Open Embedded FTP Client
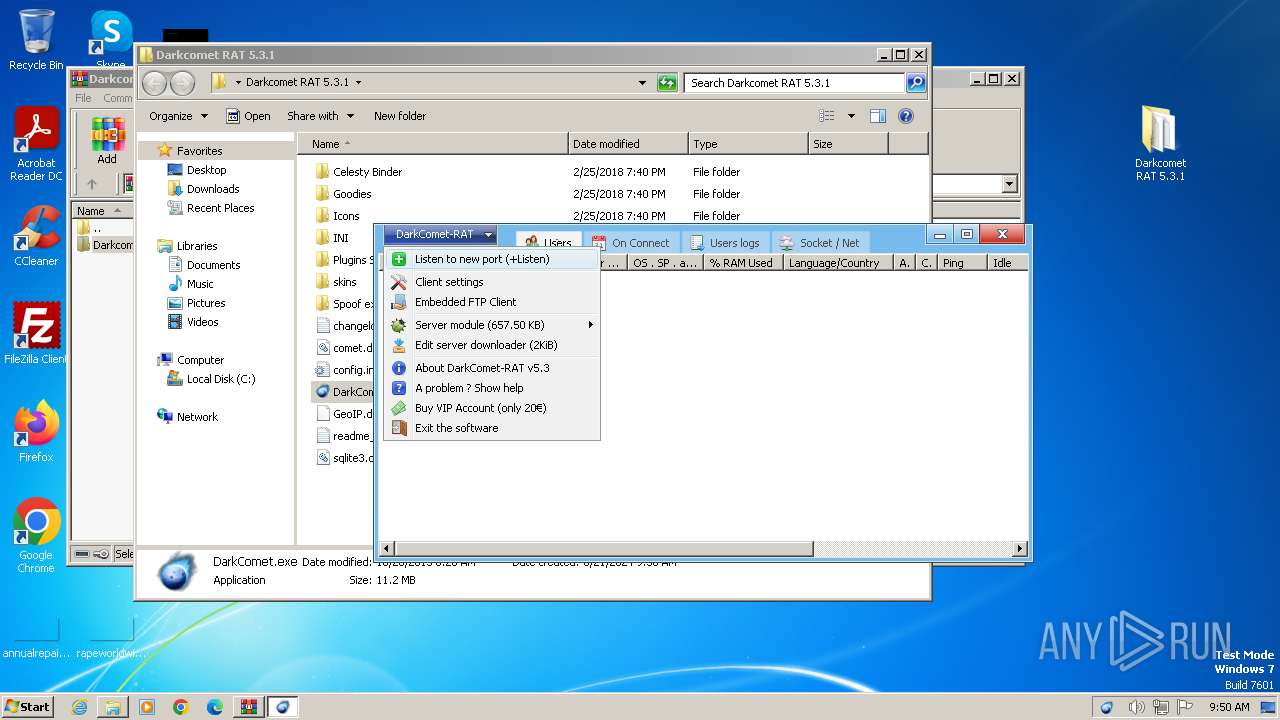 491,302
